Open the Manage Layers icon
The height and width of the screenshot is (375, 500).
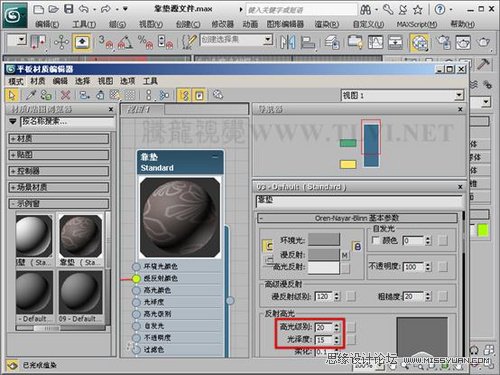[x=332, y=42]
